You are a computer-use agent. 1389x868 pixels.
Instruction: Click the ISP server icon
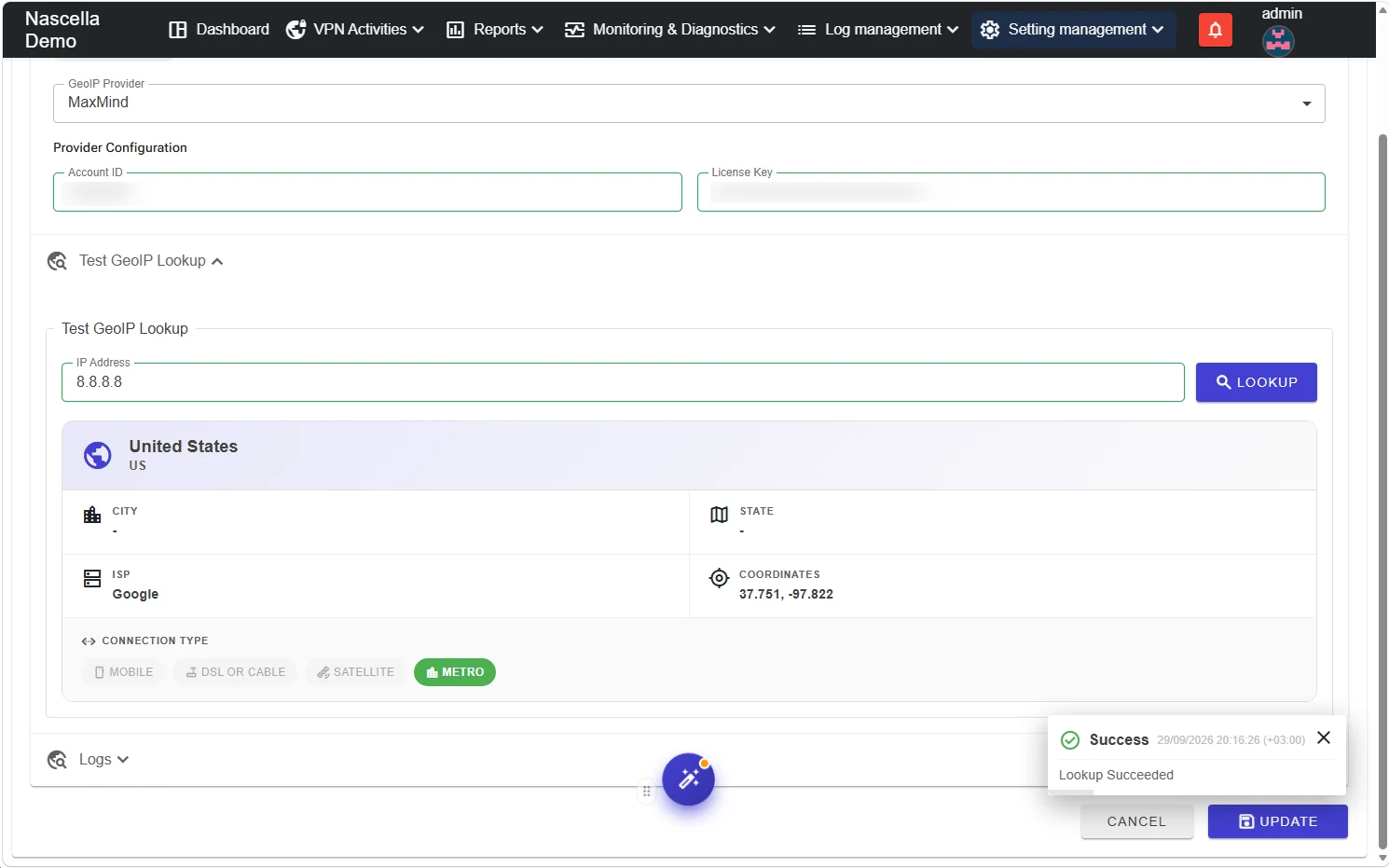pyautogui.click(x=92, y=578)
